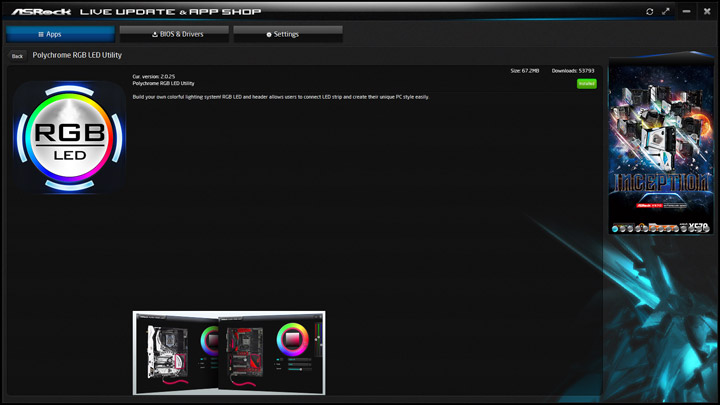Close the ASRock App Shop window
720x405 pixels.
point(707,11)
